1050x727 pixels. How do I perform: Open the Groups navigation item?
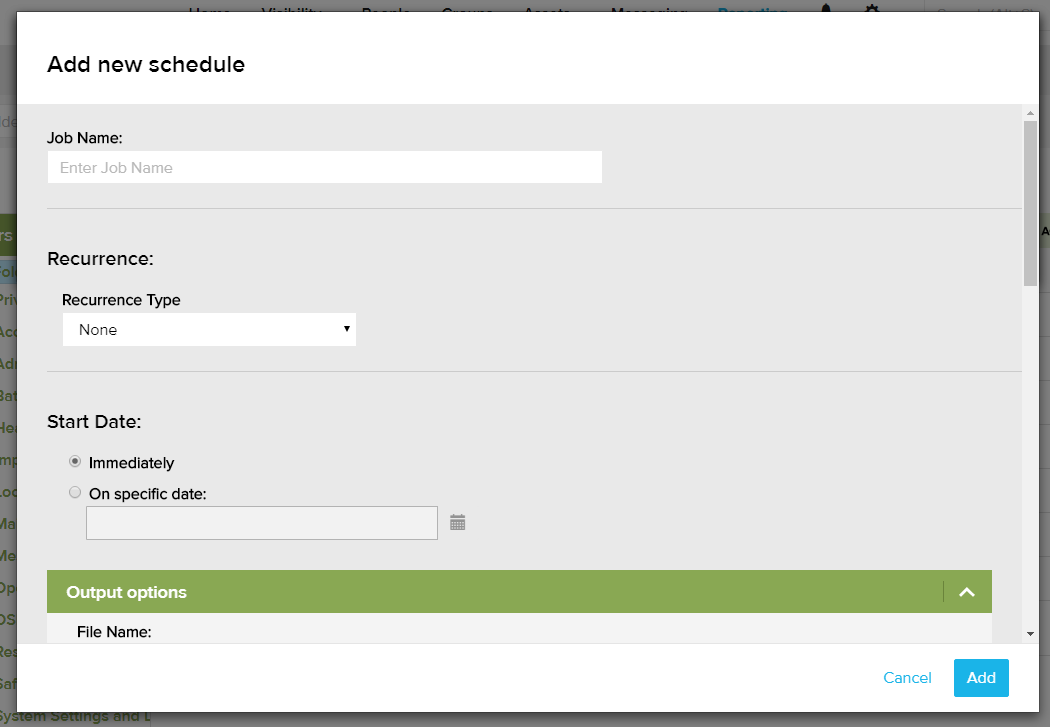tap(467, 9)
